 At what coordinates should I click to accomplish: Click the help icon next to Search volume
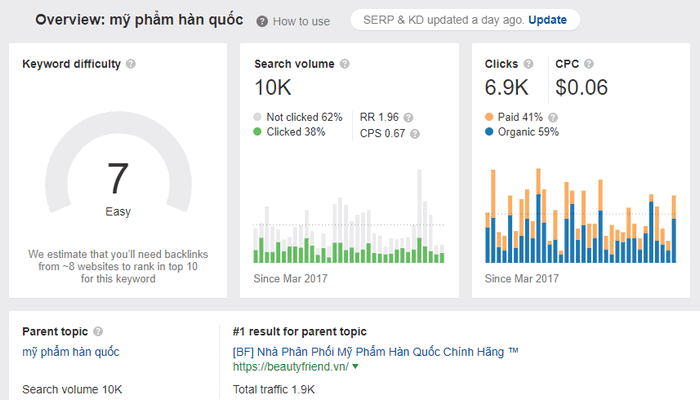[x=345, y=64]
